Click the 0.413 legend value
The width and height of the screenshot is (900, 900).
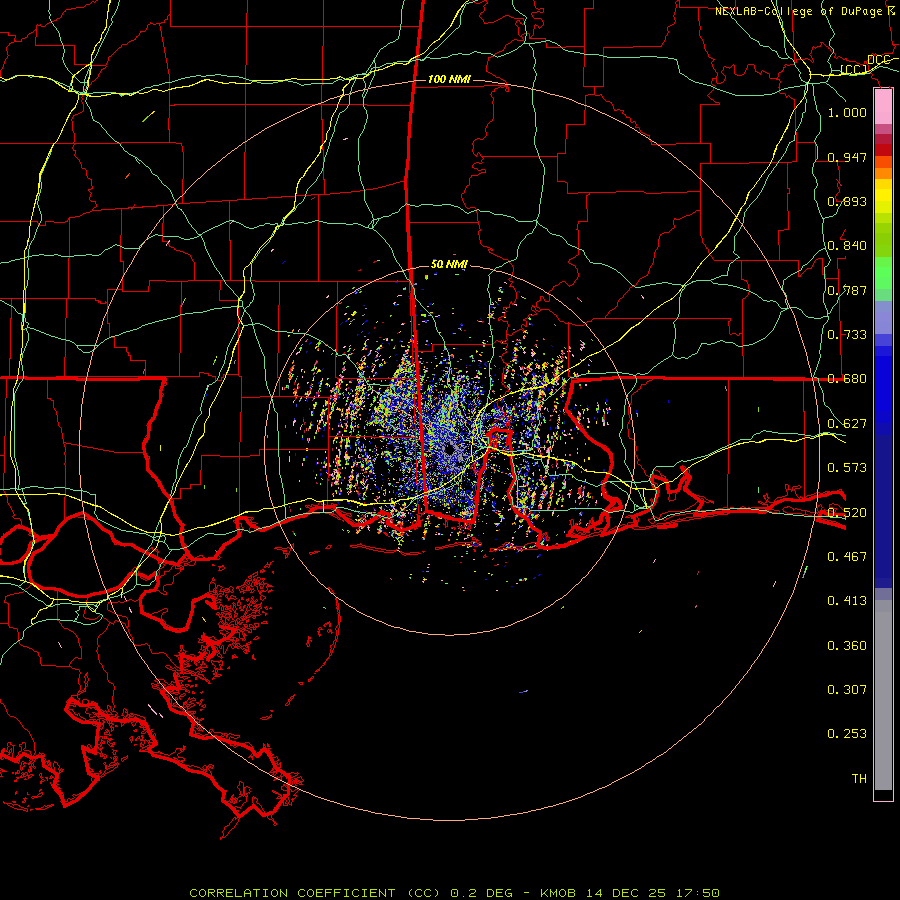coord(847,601)
